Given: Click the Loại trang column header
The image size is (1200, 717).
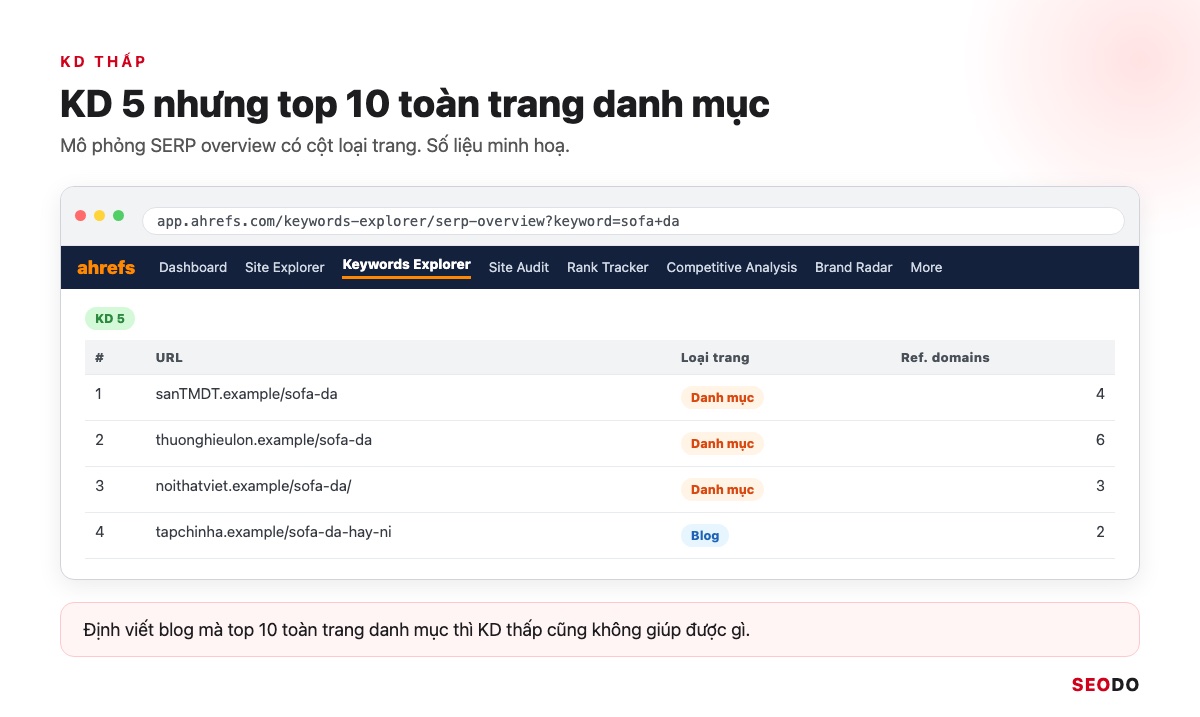Looking at the screenshot, I should point(715,357).
